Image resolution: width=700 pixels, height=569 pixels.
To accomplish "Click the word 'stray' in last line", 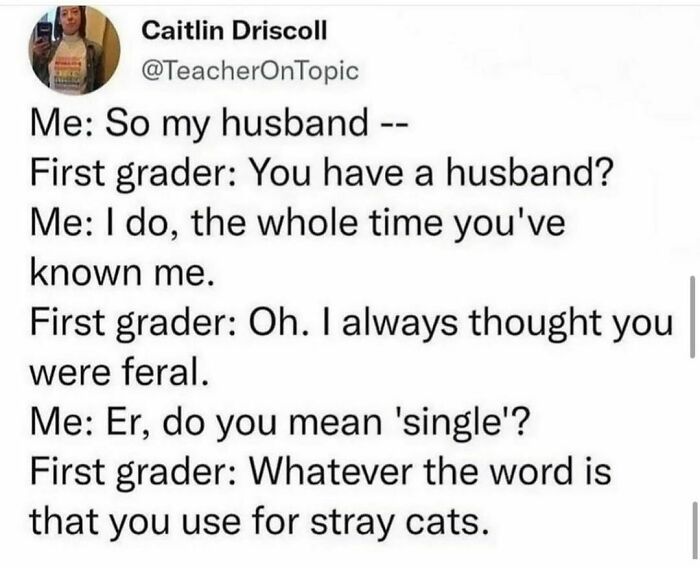I will 351,523.
